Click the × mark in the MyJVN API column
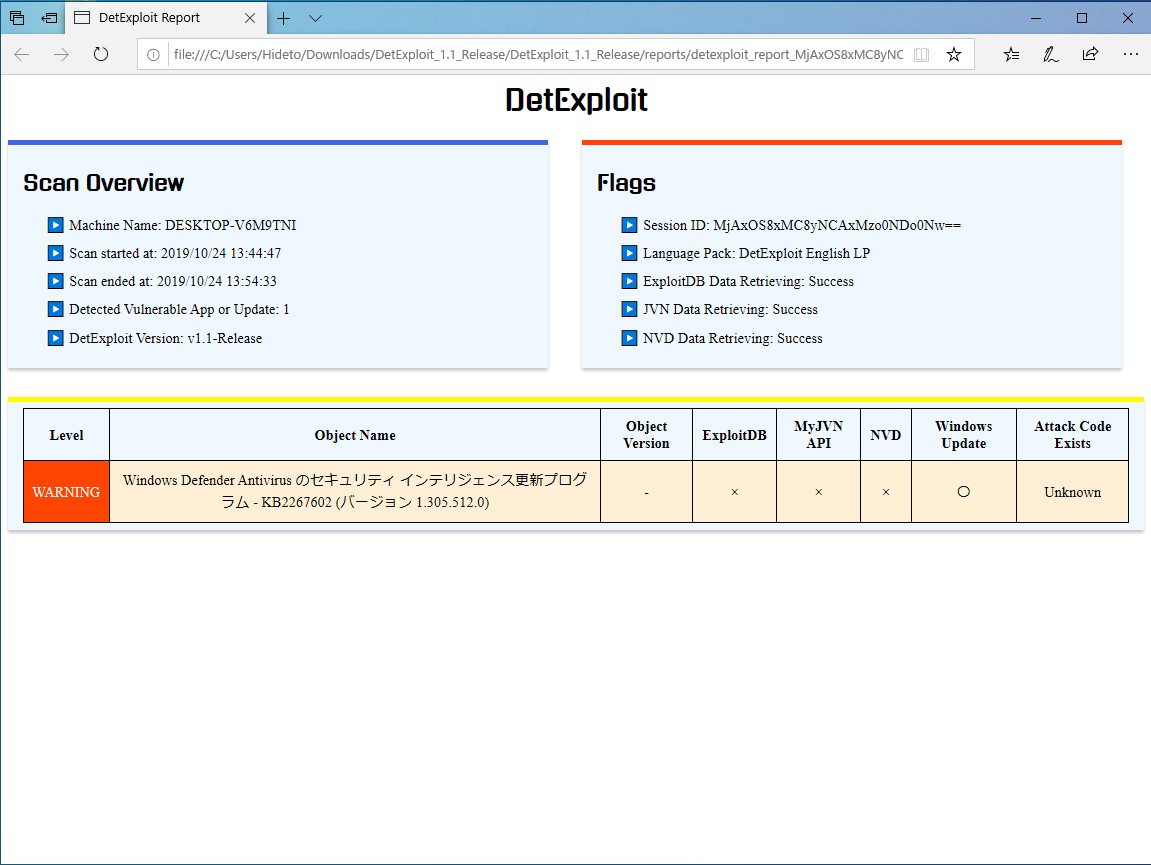 [818, 492]
